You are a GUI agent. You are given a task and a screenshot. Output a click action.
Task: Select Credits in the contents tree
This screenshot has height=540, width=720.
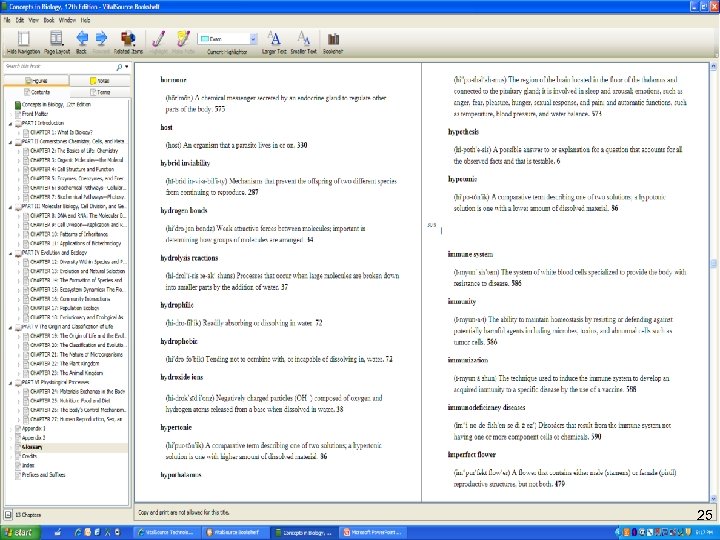[x=29, y=456]
